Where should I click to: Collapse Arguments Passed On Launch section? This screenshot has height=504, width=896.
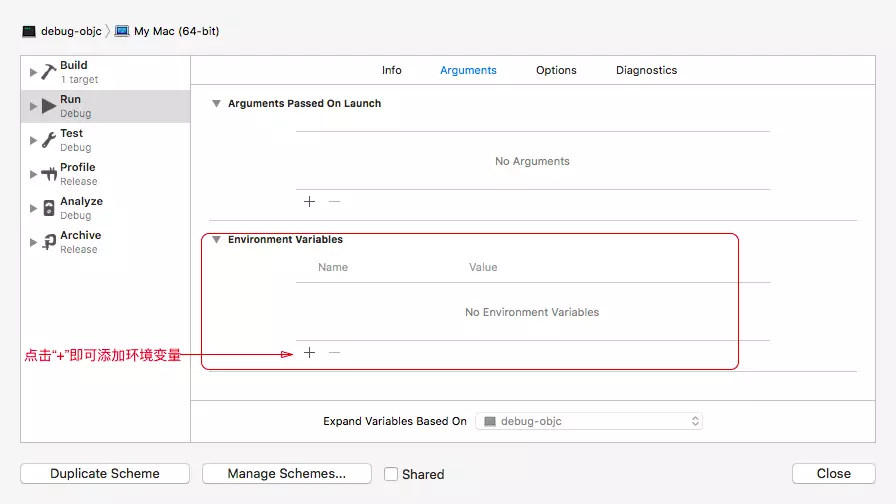[x=216, y=104]
